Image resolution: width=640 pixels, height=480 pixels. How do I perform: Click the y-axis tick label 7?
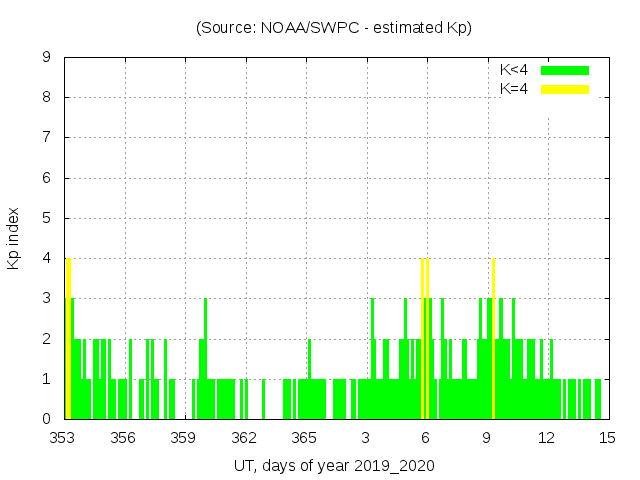[x=46, y=138]
